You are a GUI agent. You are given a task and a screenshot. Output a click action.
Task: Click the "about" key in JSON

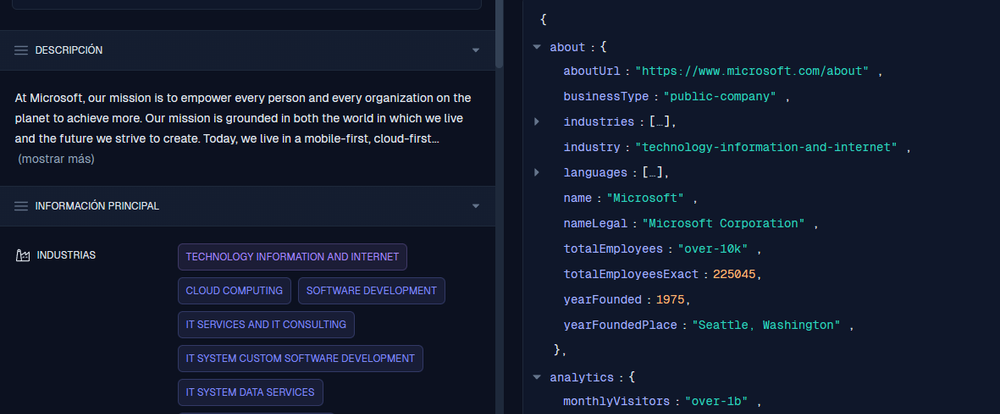click(567, 47)
